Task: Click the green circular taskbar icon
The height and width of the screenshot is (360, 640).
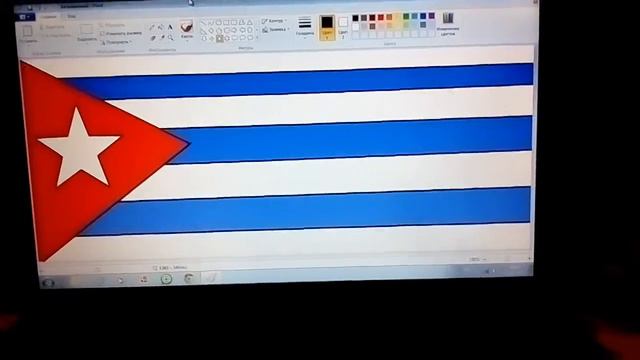Action: click(166, 279)
